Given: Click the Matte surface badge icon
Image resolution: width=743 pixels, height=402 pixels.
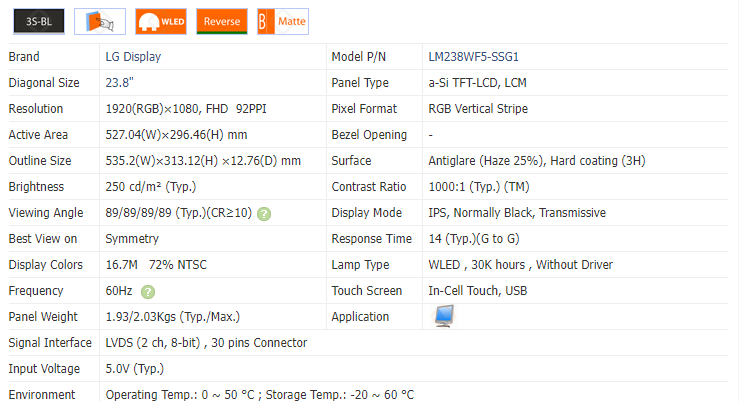Looking at the screenshot, I should tap(283, 21).
